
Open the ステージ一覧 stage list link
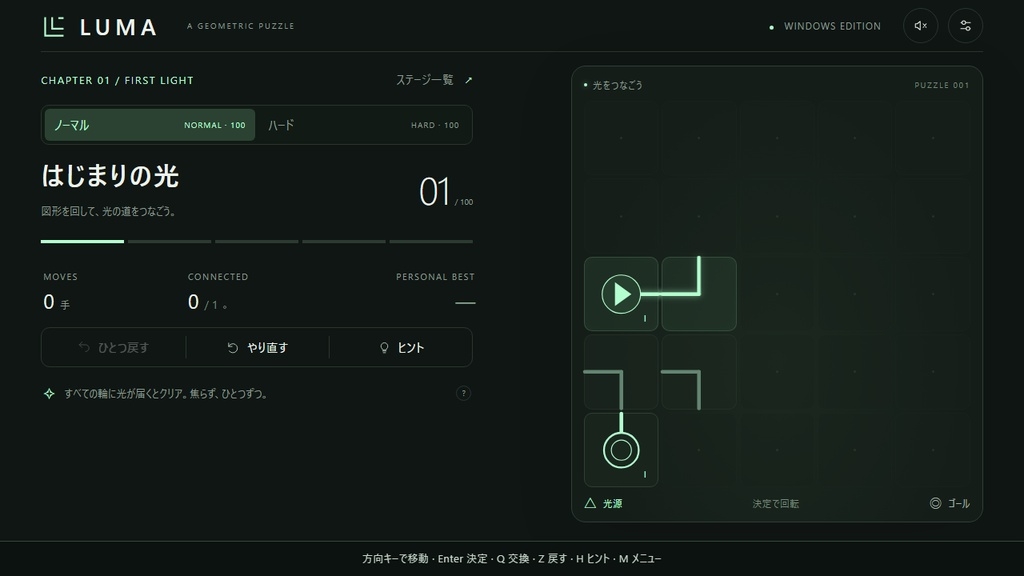tap(434, 80)
